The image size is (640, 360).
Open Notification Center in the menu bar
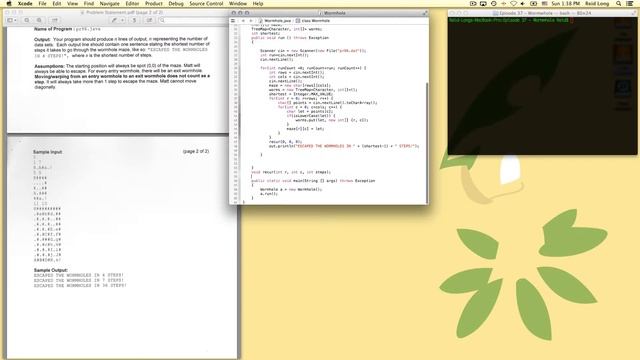coord(630,3)
